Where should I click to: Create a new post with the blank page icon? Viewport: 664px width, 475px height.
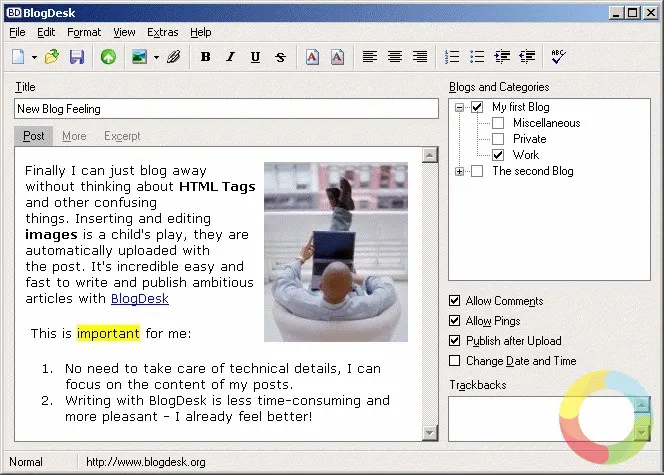coord(18,56)
